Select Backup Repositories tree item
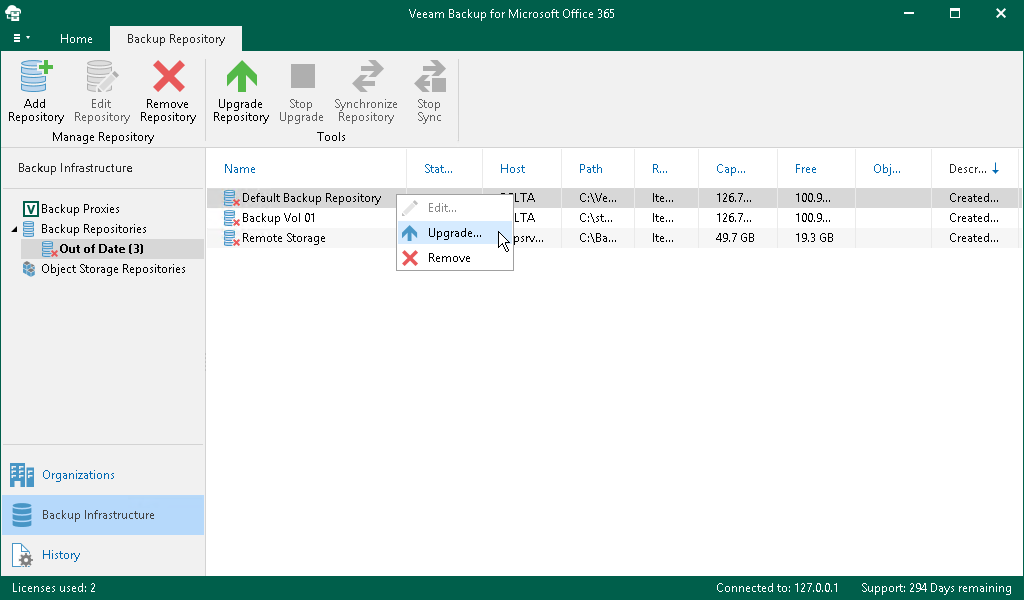 93,229
